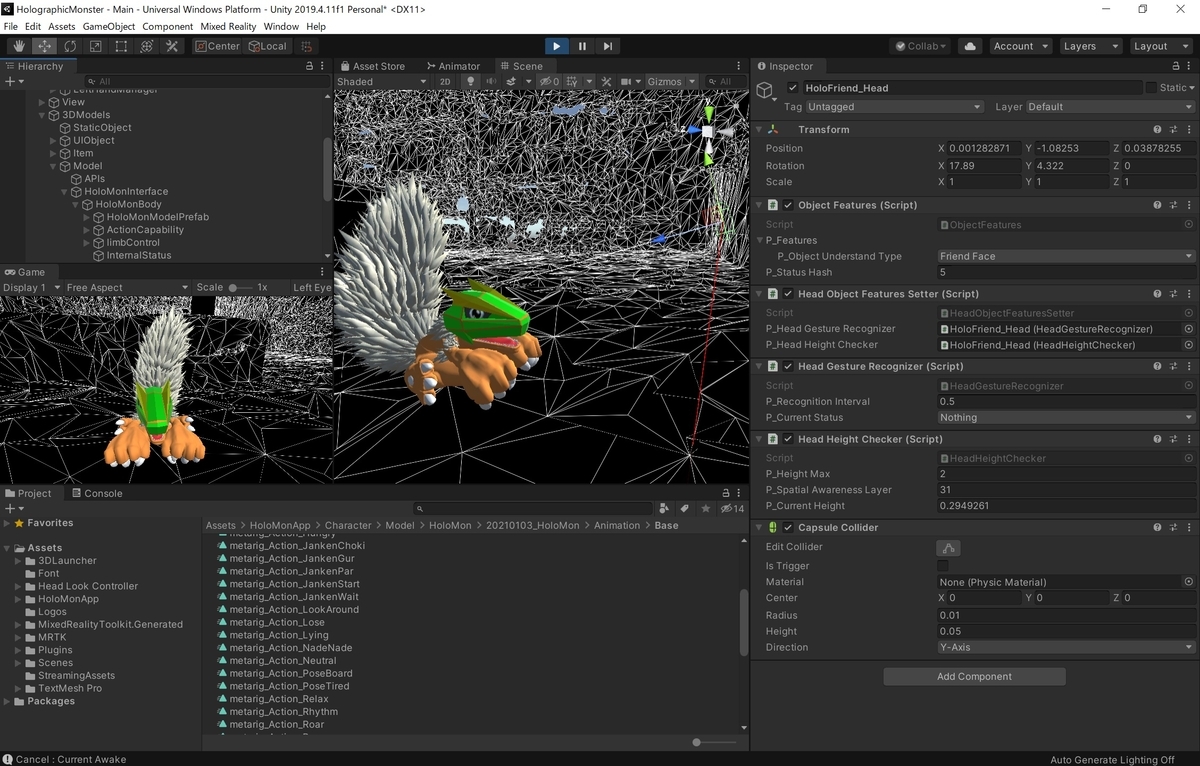The width and height of the screenshot is (1200, 766).
Task: Select the combined Transform tool
Action: pyautogui.click(x=147, y=46)
